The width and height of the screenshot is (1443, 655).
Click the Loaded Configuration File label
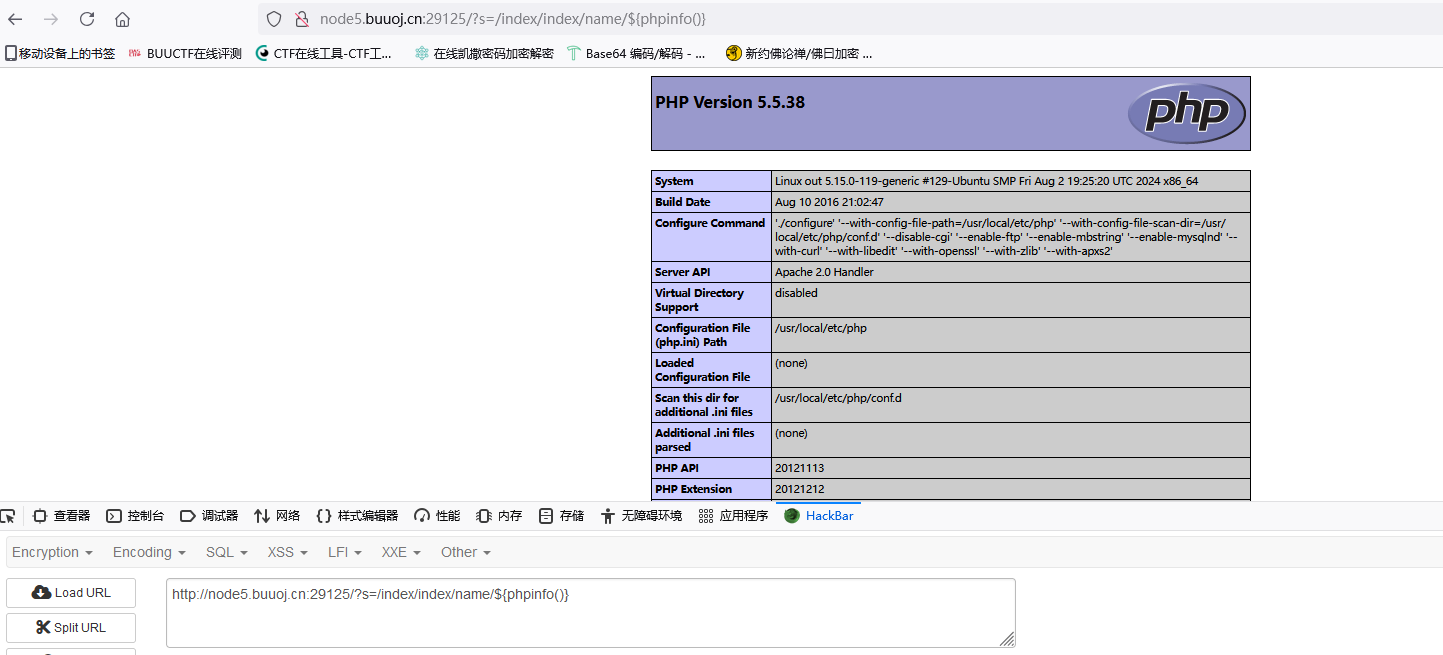click(x=702, y=370)
